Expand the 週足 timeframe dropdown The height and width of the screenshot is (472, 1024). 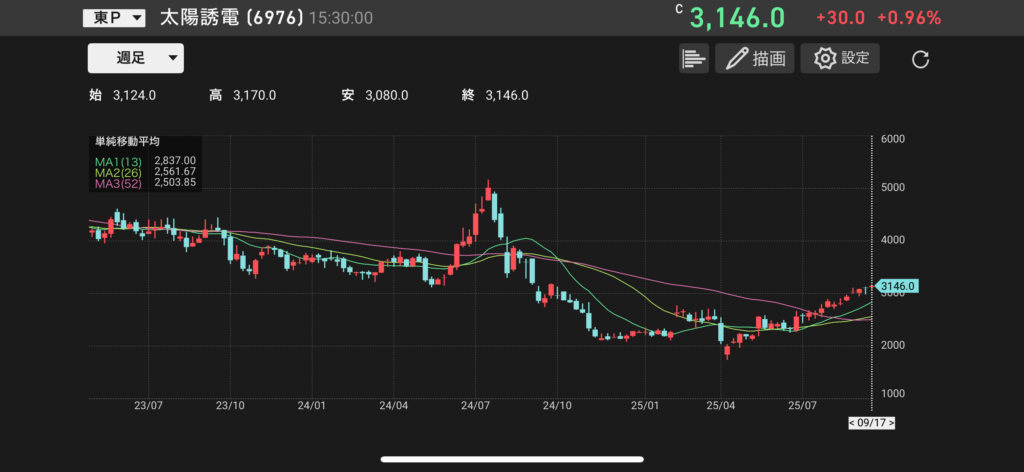click(x=136, y=59)
